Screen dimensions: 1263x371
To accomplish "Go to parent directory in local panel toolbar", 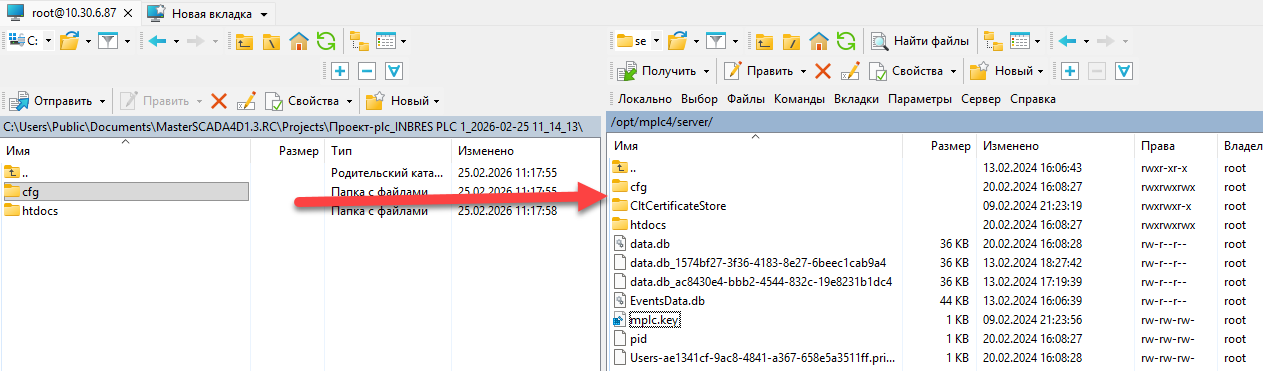I will coord(245,41).
